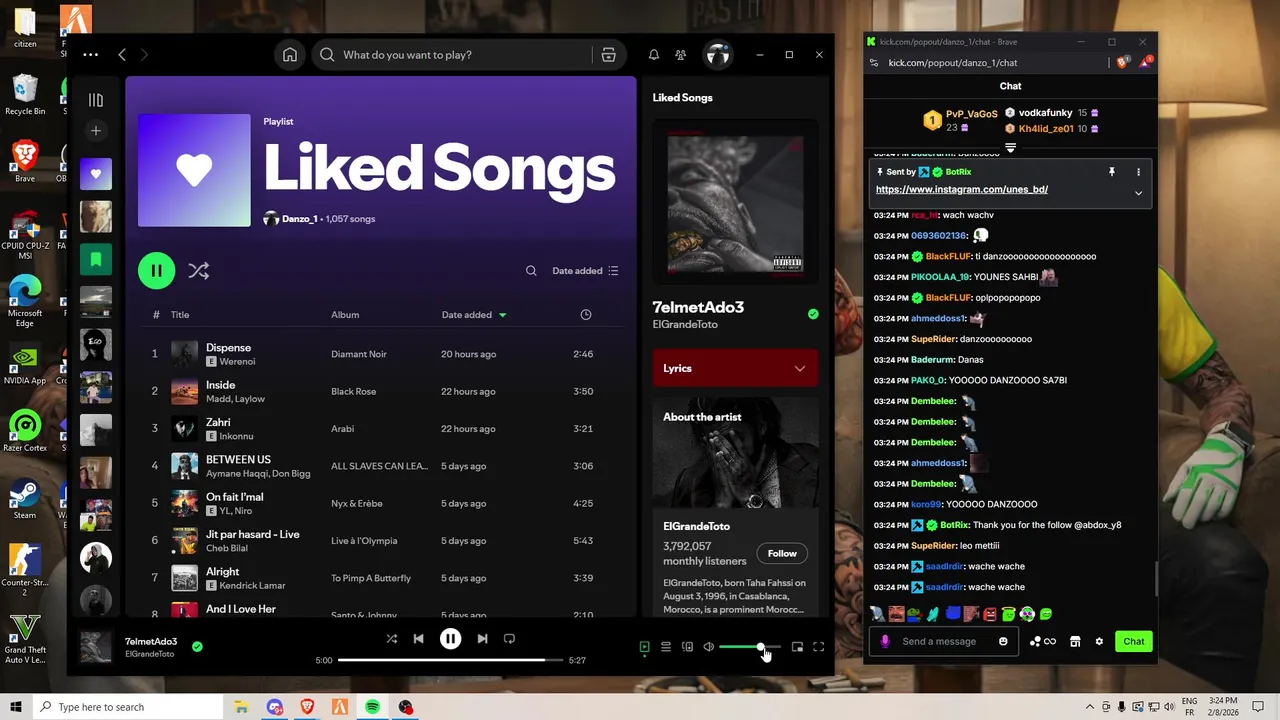The height and width of the screenshot is (720, 1280).
Task: Open album Black Rose link
Action: [354, 391]
